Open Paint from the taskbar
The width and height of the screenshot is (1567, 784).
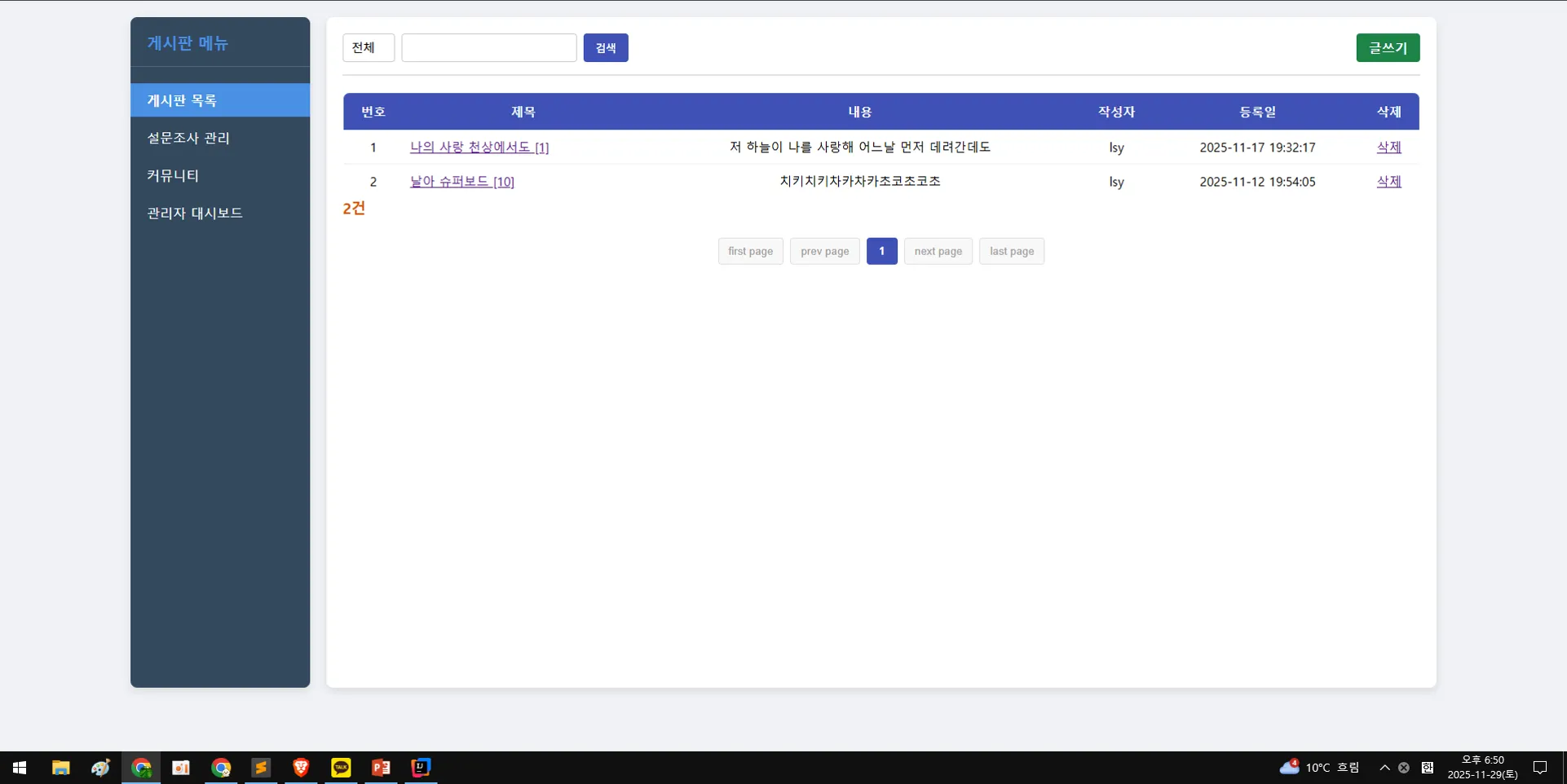pos(100,767)
